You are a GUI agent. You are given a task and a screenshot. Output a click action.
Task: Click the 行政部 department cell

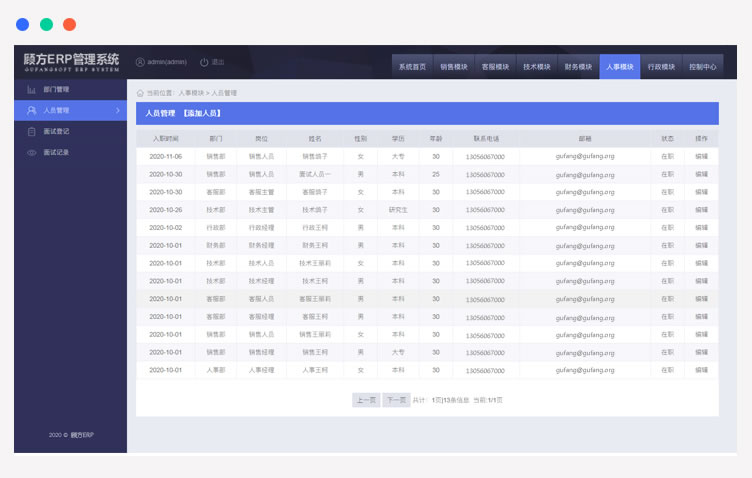pyautogui.click(x=216, y=228)
